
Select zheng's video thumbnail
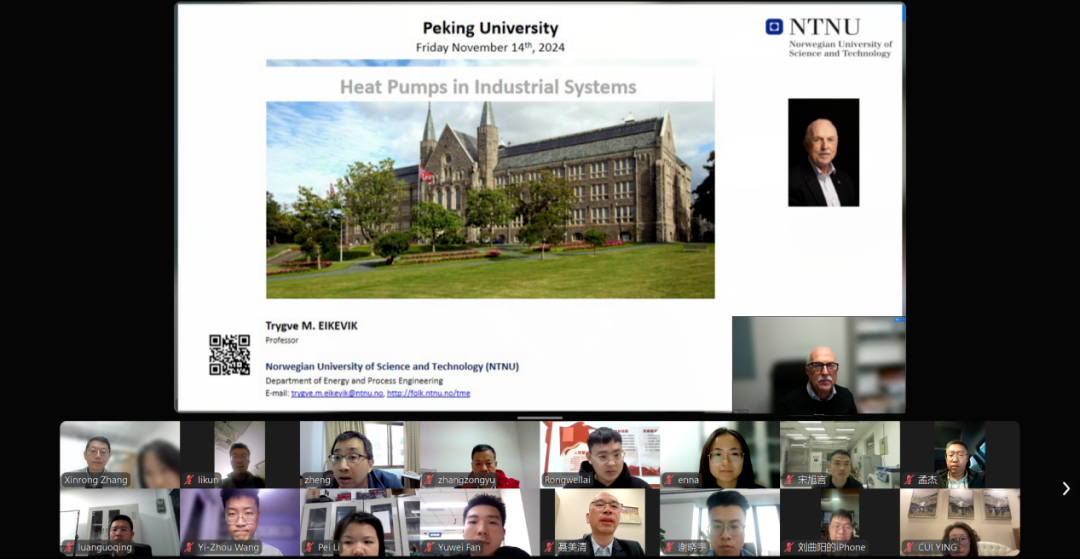(360, 455)
